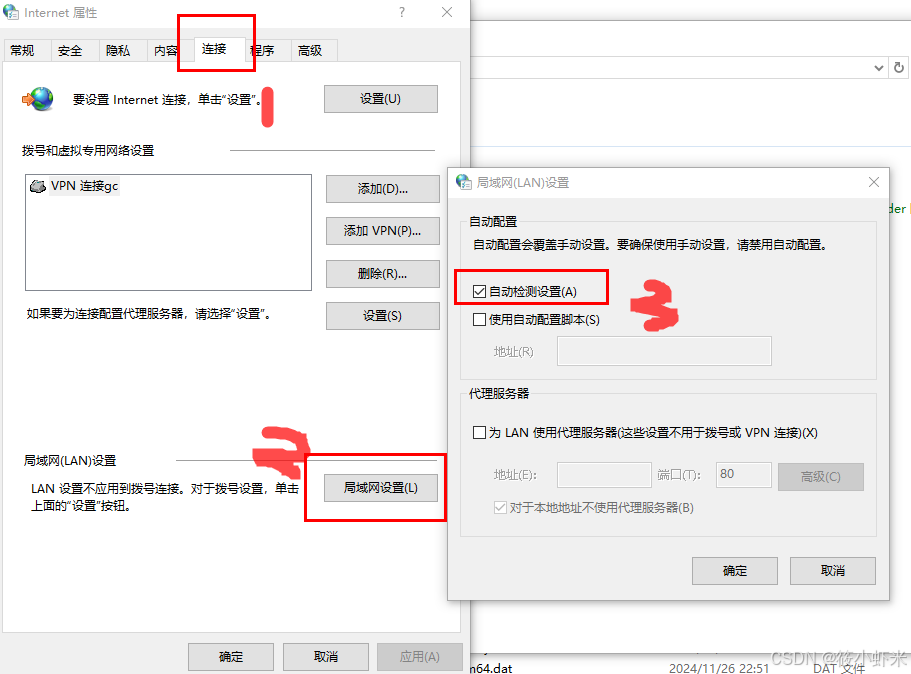Click the Internet 属性 title bar icon

tap(11, 12)
